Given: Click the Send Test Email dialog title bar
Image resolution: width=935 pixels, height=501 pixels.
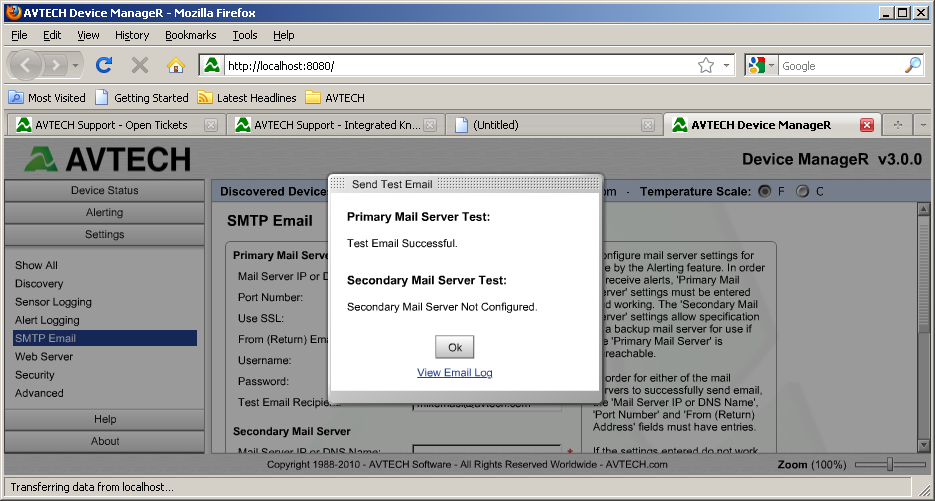Looking at the screenshot, I should 465,184.
